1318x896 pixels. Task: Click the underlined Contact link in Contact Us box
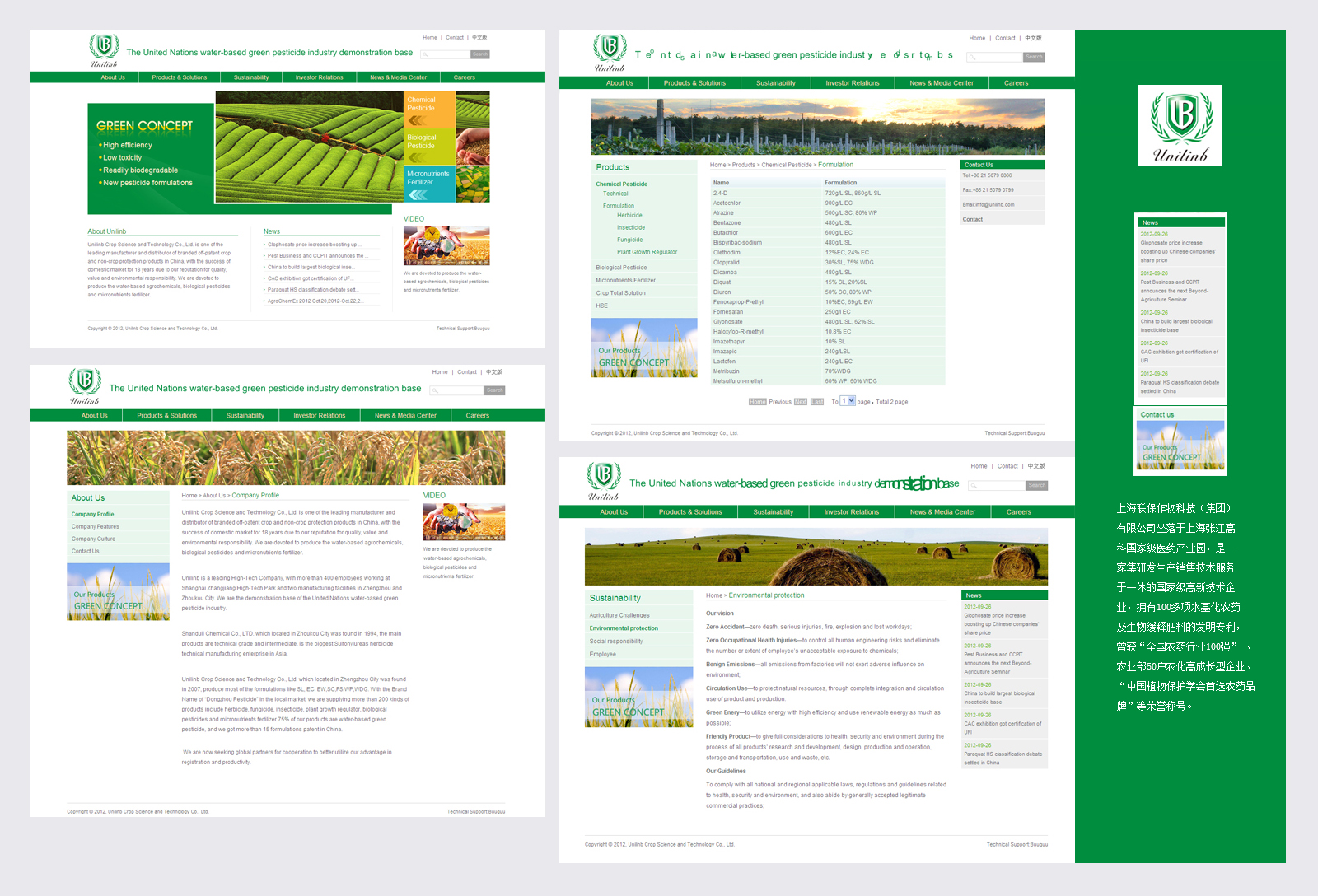click(x=972, y=219)
